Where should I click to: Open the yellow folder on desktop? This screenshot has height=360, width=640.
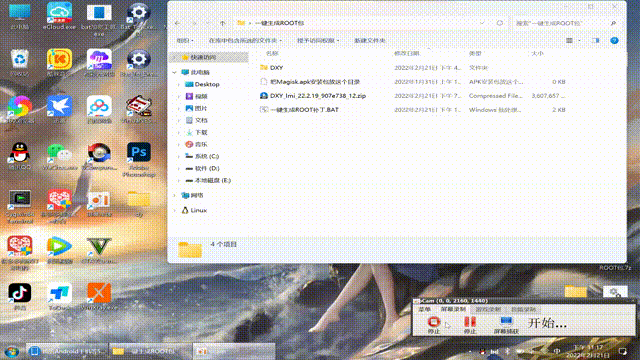pos(139,203)
